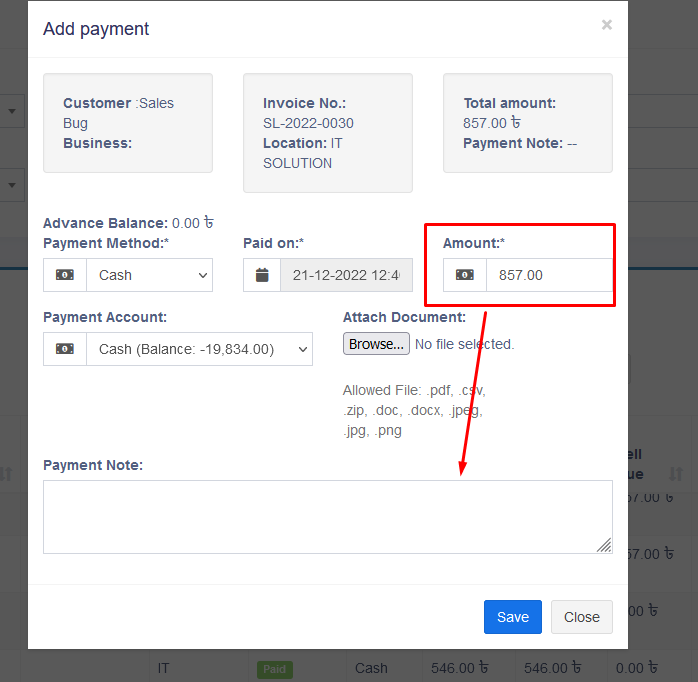
Task: Click the green Paid status badge
Action: tap(275, 669)
